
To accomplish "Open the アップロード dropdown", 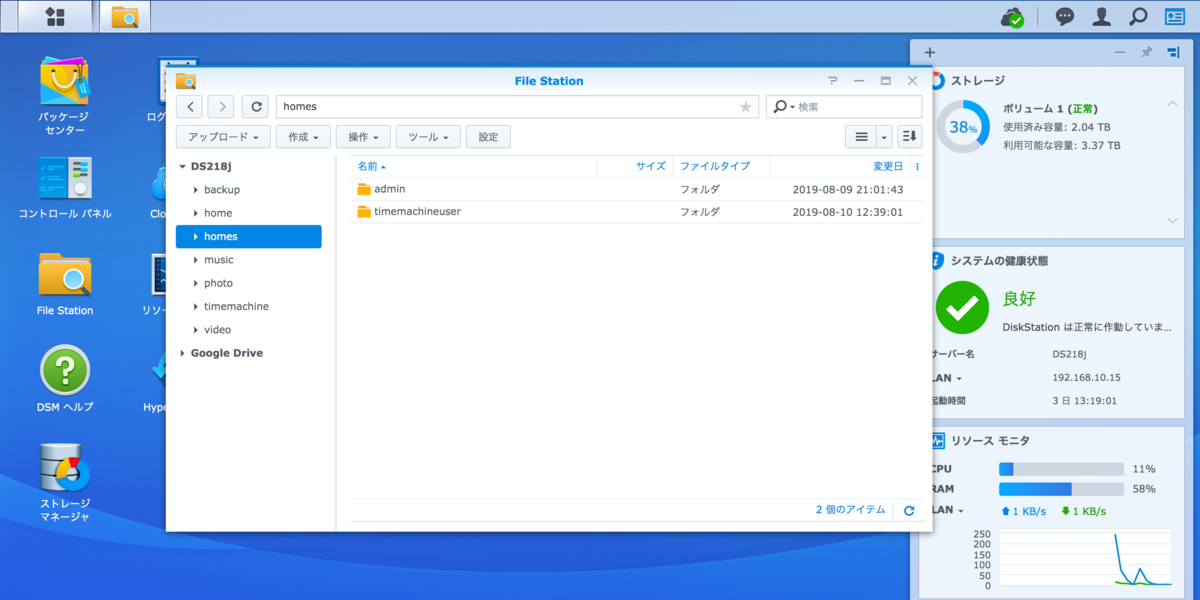I will 223,137.
